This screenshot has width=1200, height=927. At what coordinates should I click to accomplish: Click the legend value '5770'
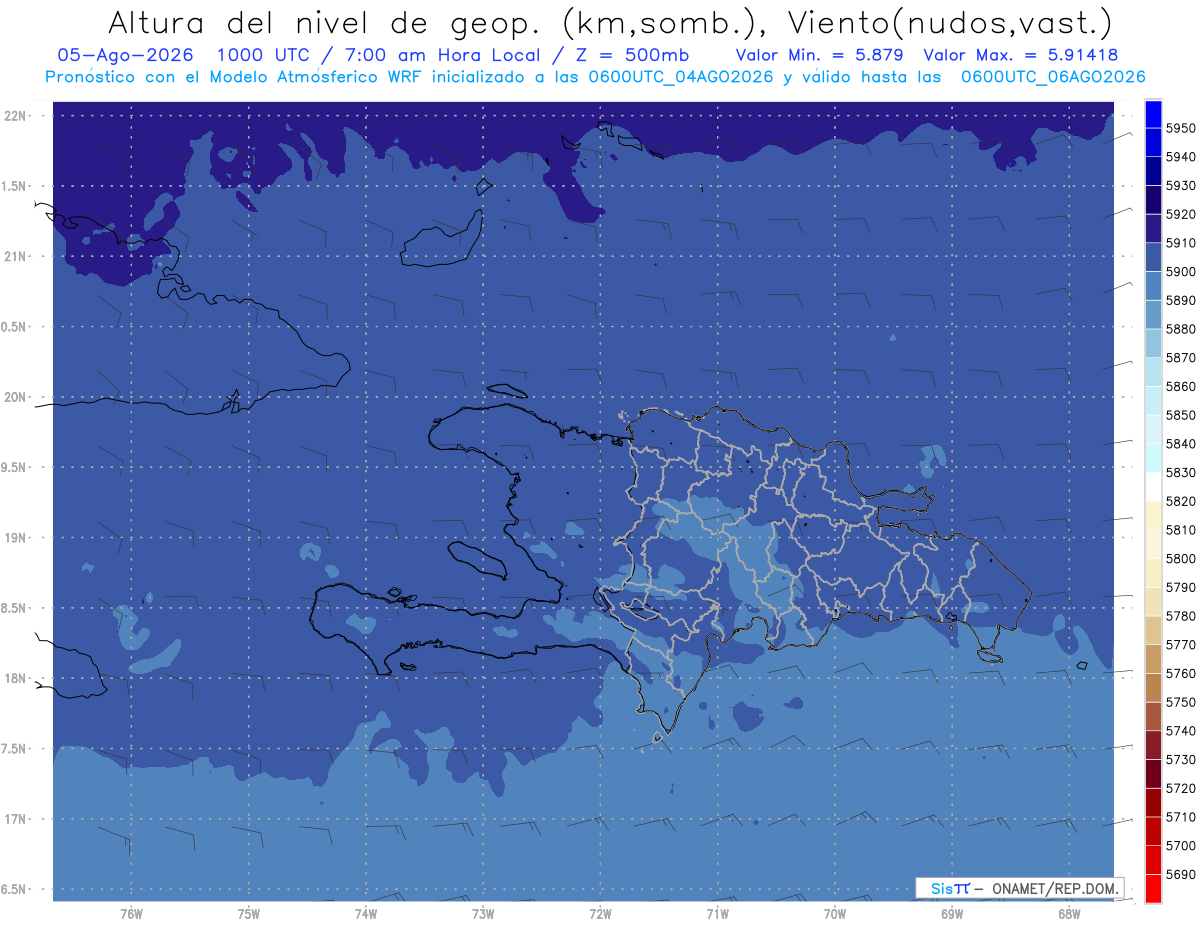click(1180, 644)
